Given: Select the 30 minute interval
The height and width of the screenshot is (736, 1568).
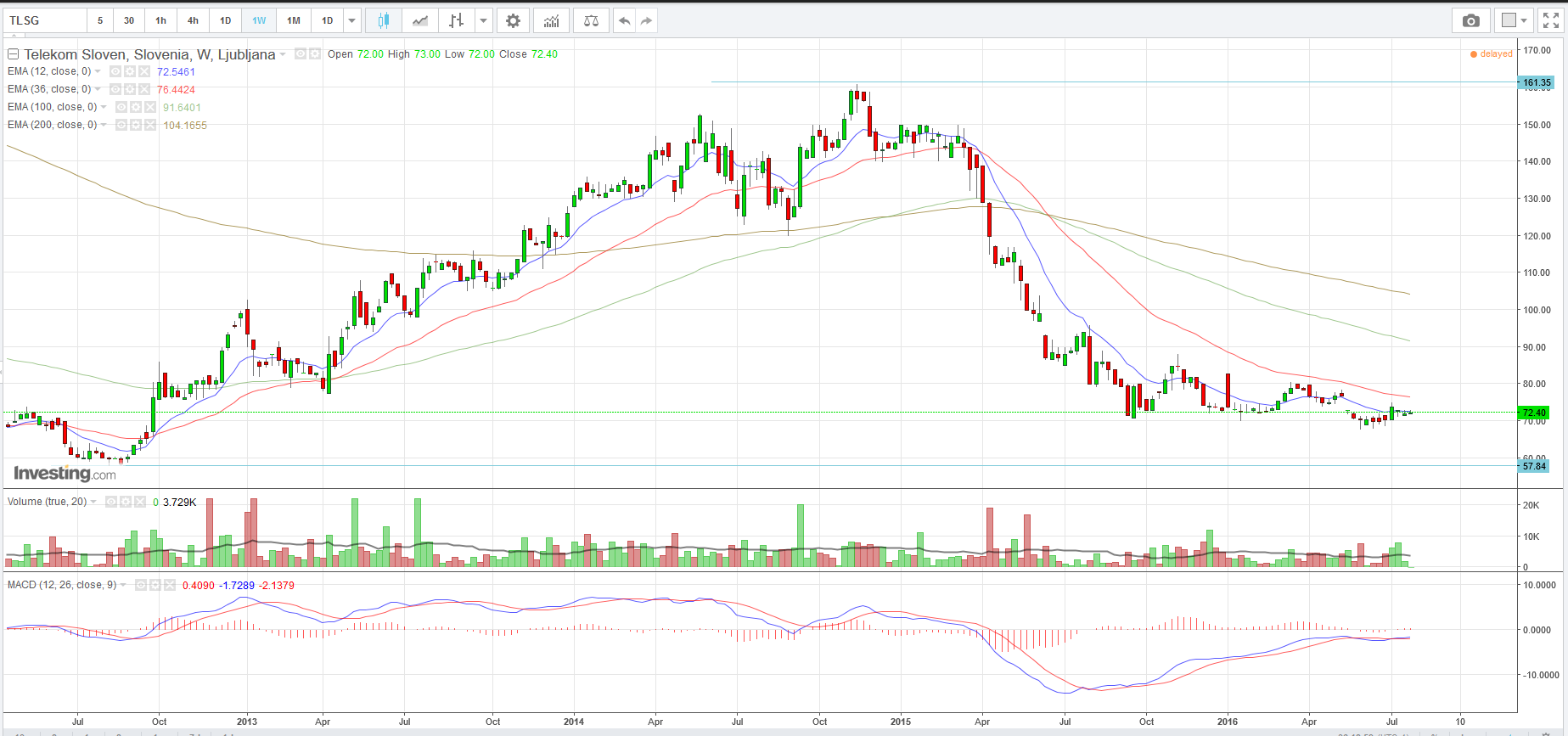Looking at the screenshot, I should coord(129,20).
